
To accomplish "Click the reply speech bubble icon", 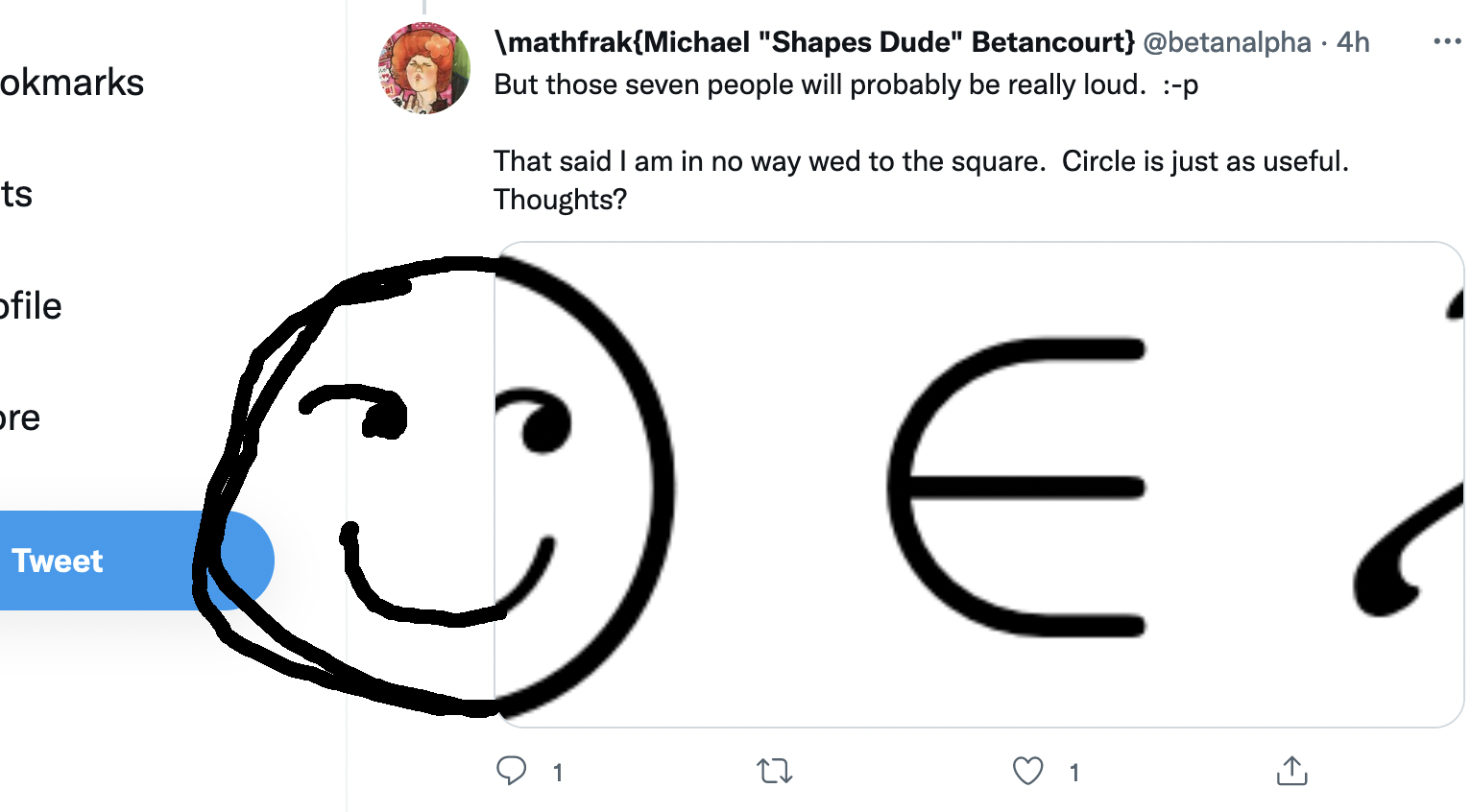I will 512,771.
